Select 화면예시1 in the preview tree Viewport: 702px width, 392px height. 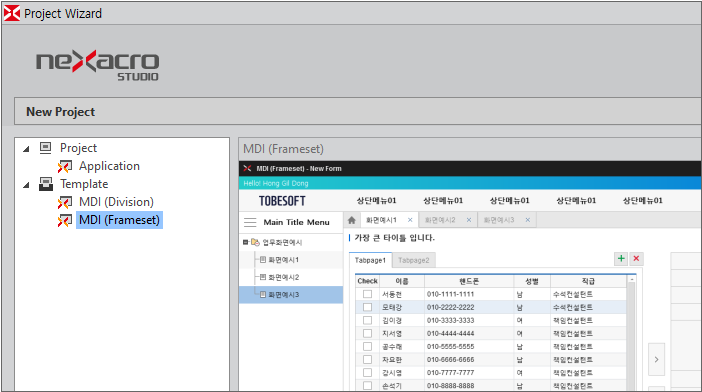pyautogui.click(x=283, y=260)
